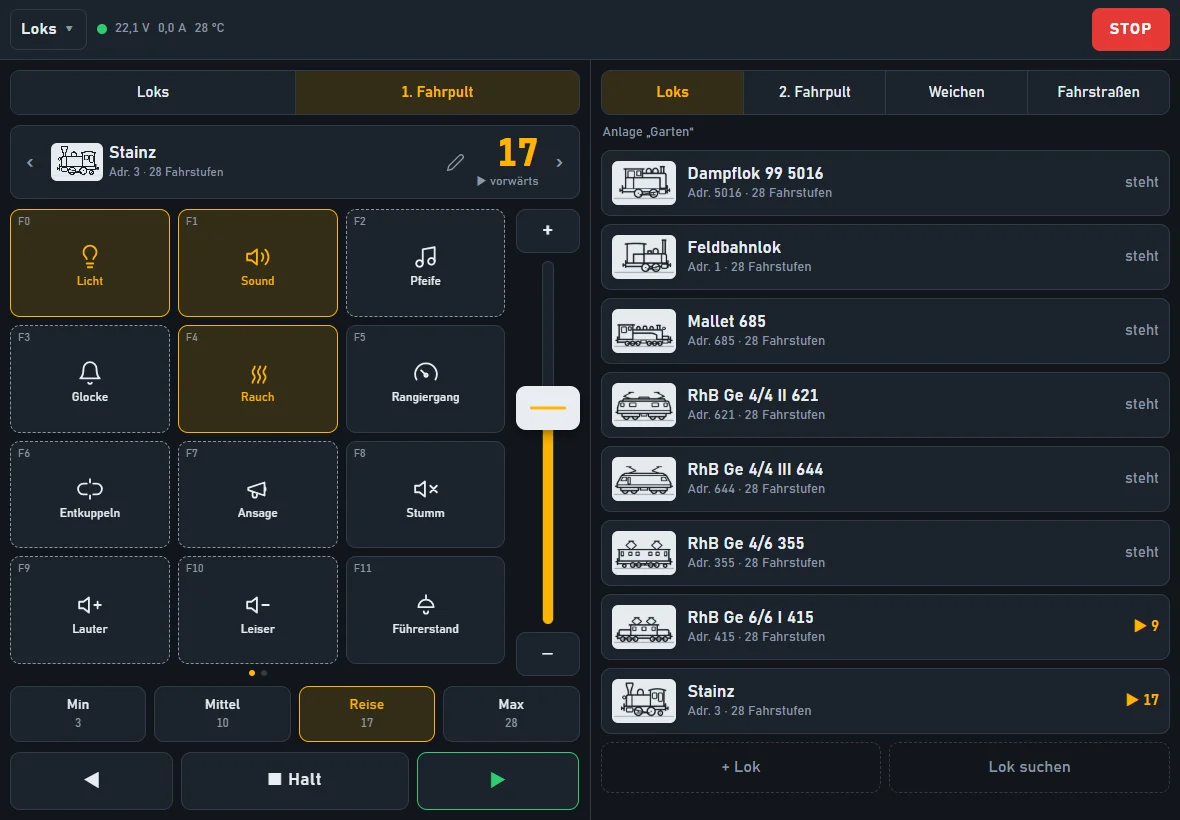Trigger the F2 Pfeife whistle function
Screen dimensions: 1180x820
point(425,263)
